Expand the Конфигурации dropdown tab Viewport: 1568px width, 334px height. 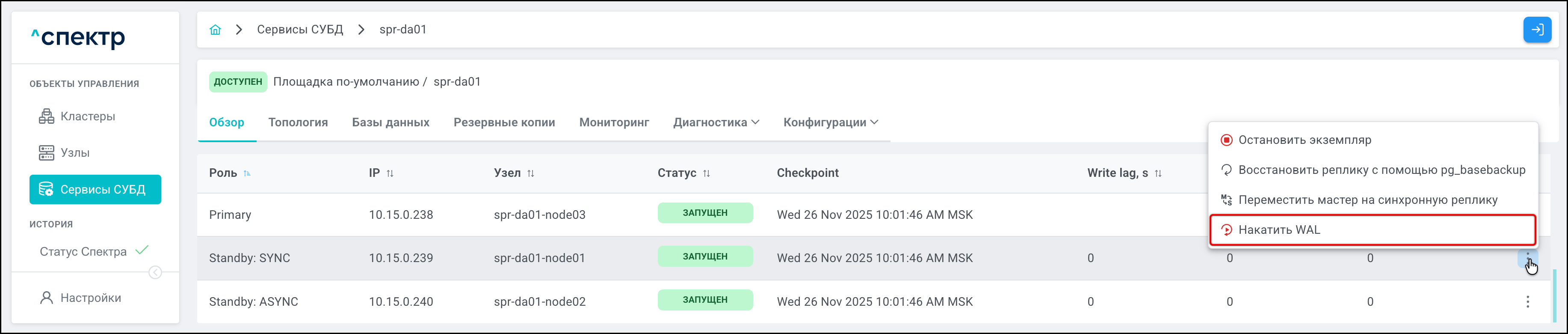click(x=830, y=122)
